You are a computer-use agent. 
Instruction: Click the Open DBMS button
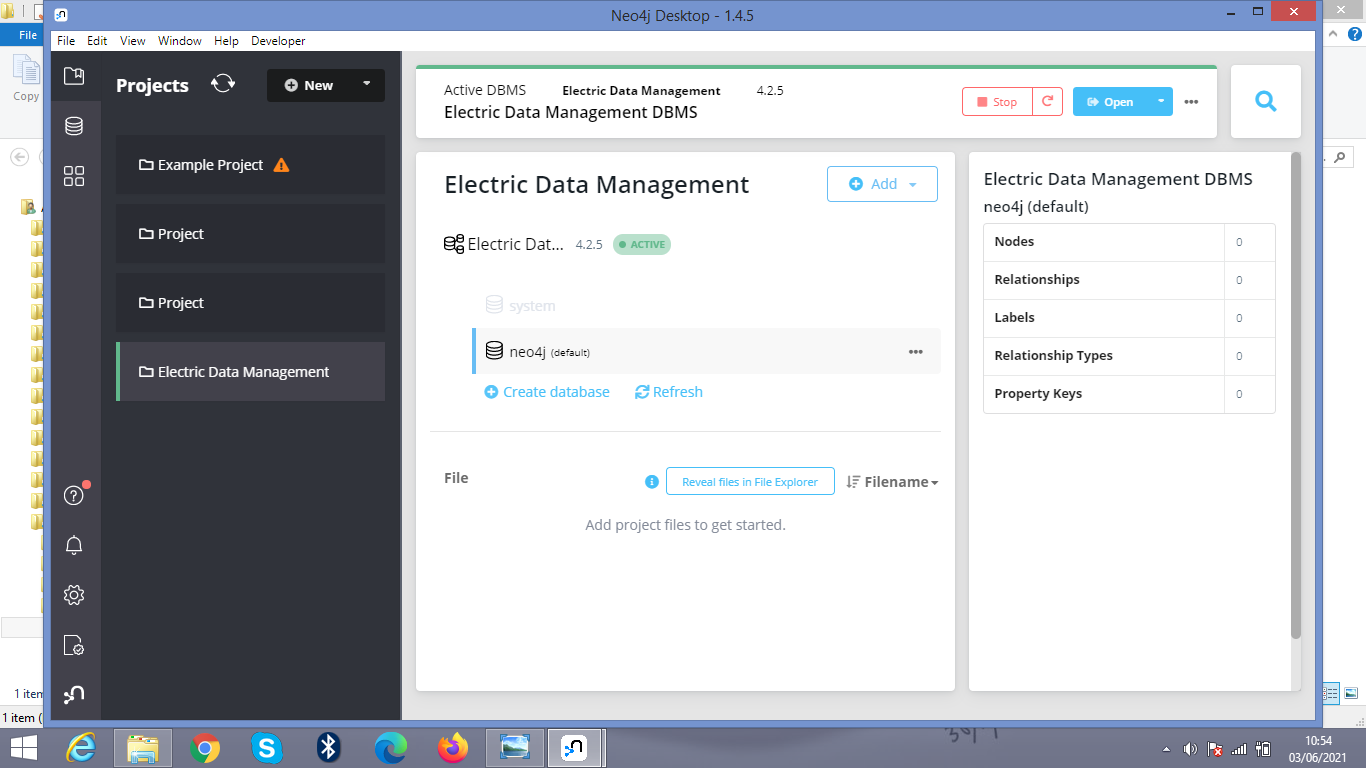tap(1110, 102)
